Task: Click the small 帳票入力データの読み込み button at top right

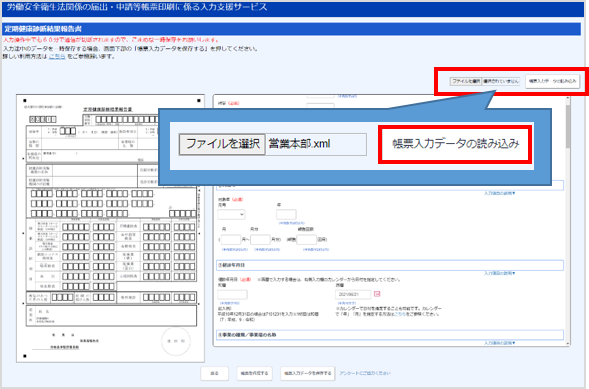Action: 552,81
